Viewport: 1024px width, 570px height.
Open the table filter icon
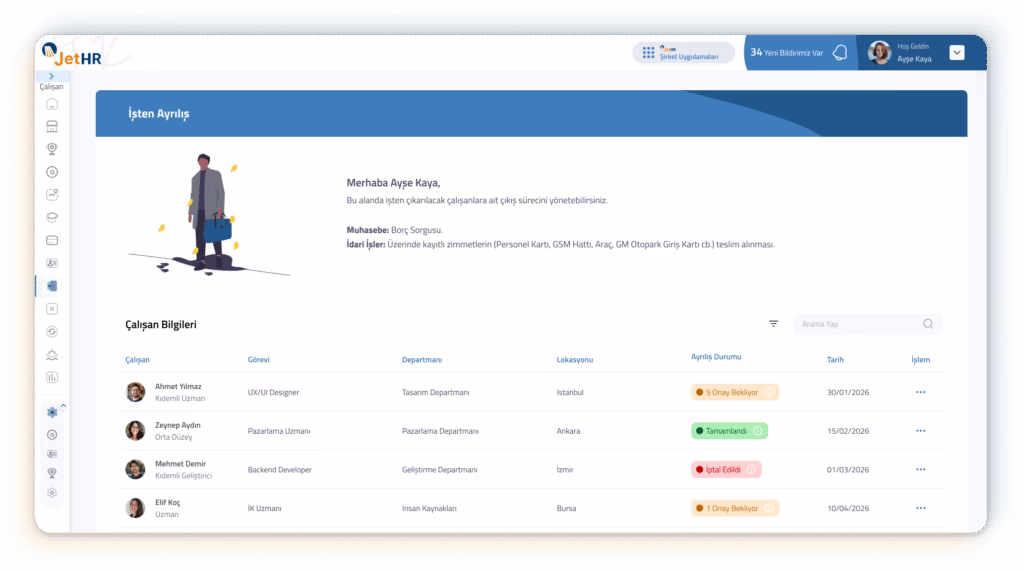[x=773, y=324]
